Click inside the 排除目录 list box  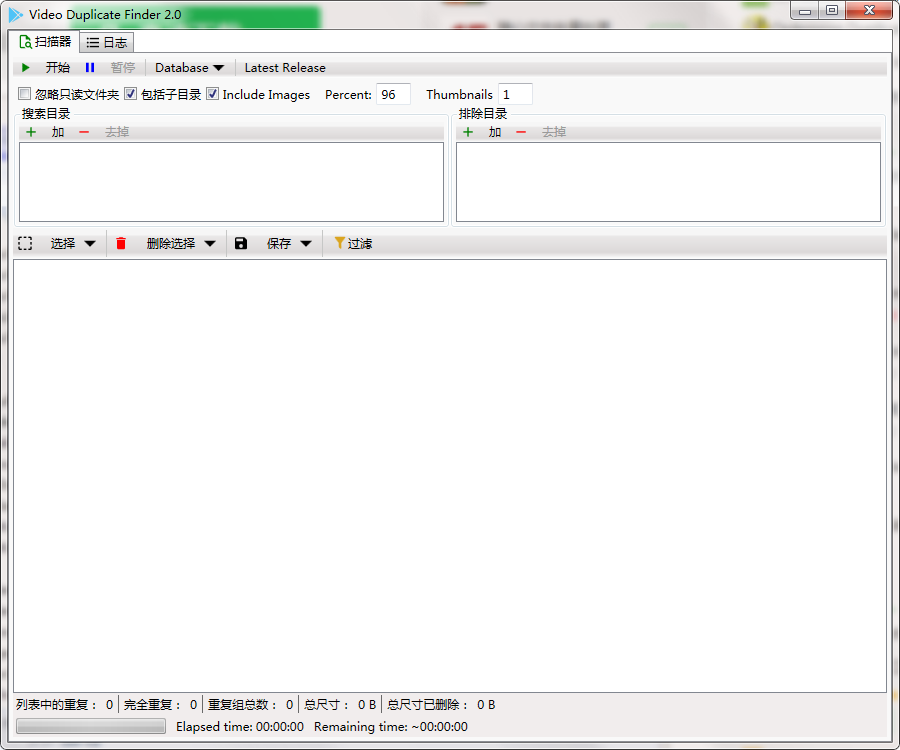pos(668,182)
